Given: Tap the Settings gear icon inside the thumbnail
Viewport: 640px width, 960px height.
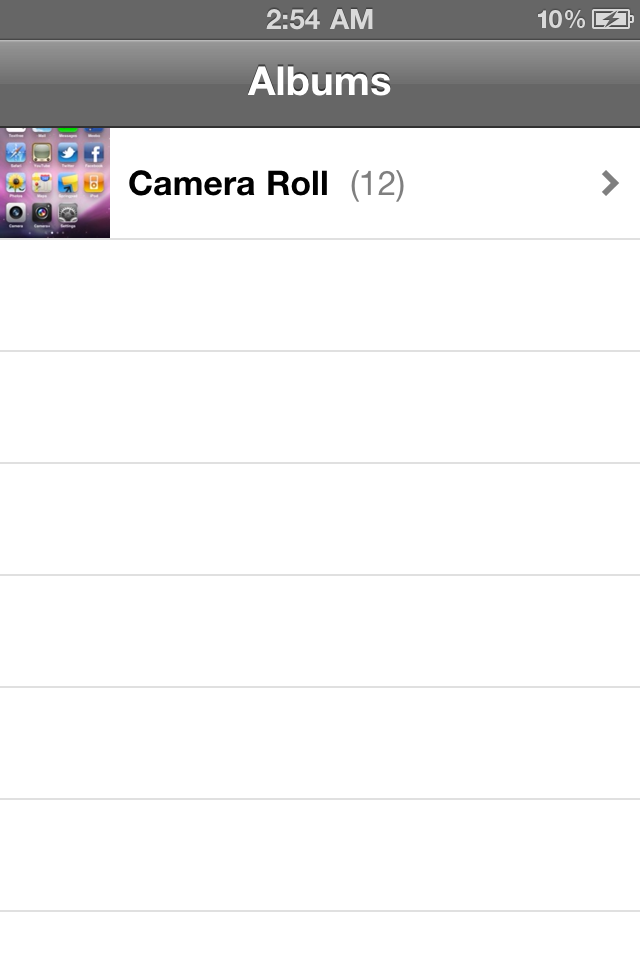Looking at the screenshot, I should pos(68,212).
